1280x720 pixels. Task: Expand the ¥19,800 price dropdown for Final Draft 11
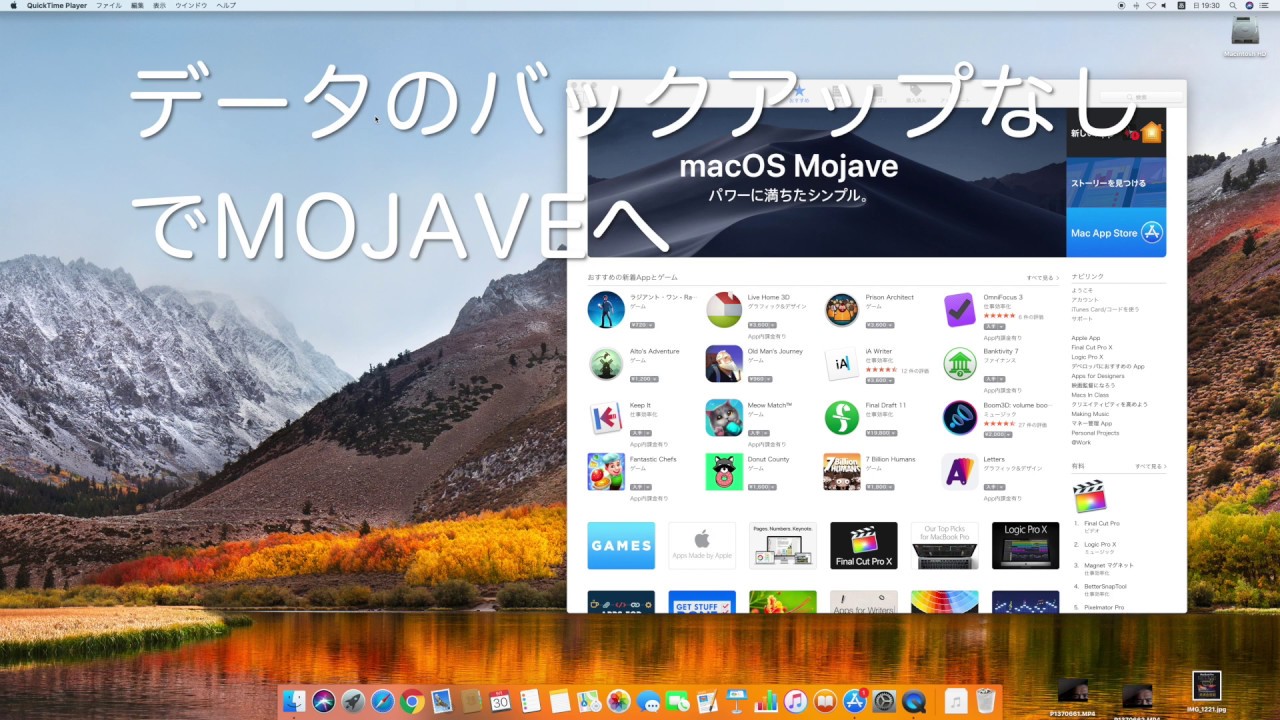[x=881, y=433]
